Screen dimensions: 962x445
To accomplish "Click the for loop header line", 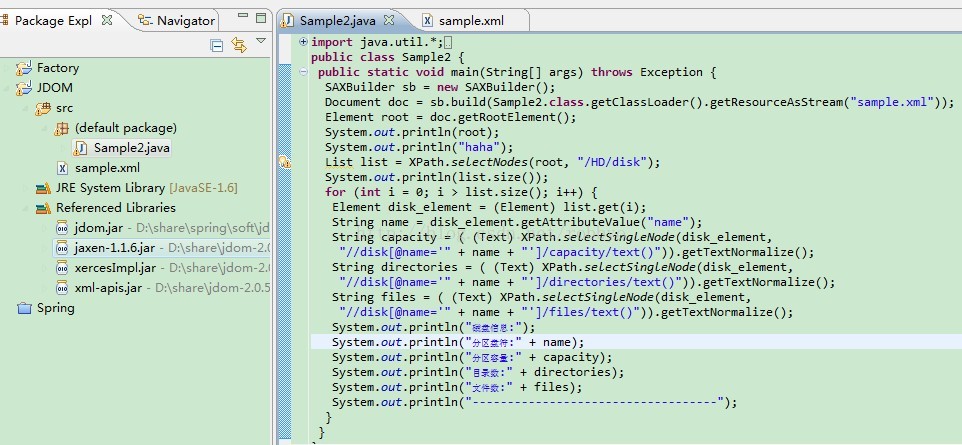I will tap(461, 192).
